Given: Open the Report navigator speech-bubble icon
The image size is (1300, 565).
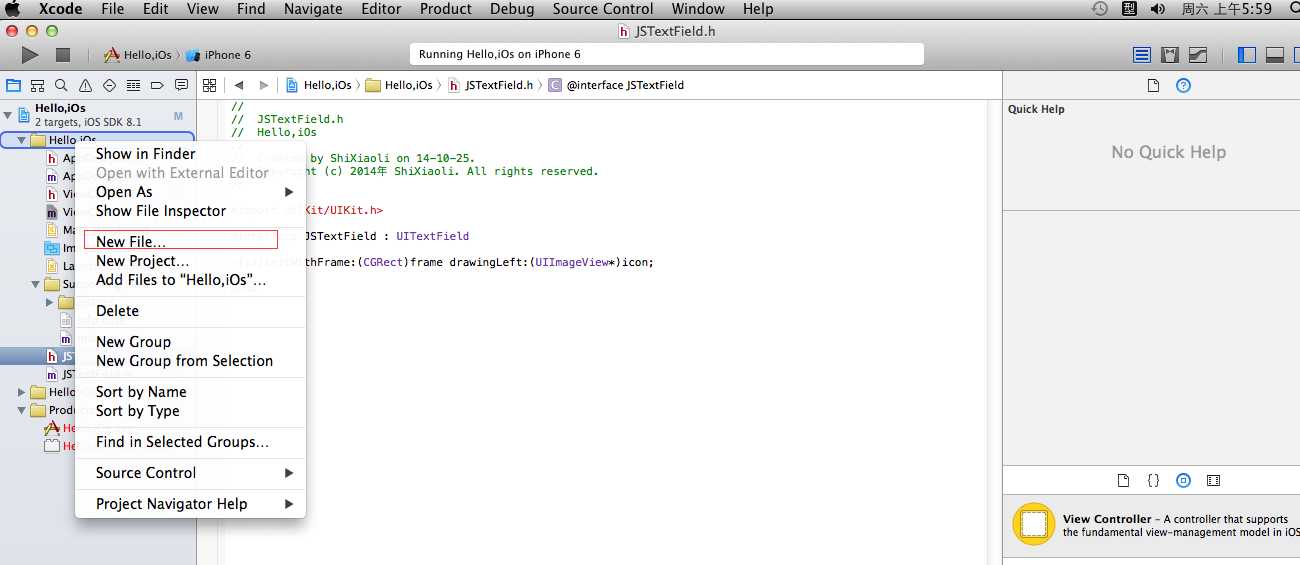Looking at the screenshot, I should pyautogui.click(x=182, y=85).
